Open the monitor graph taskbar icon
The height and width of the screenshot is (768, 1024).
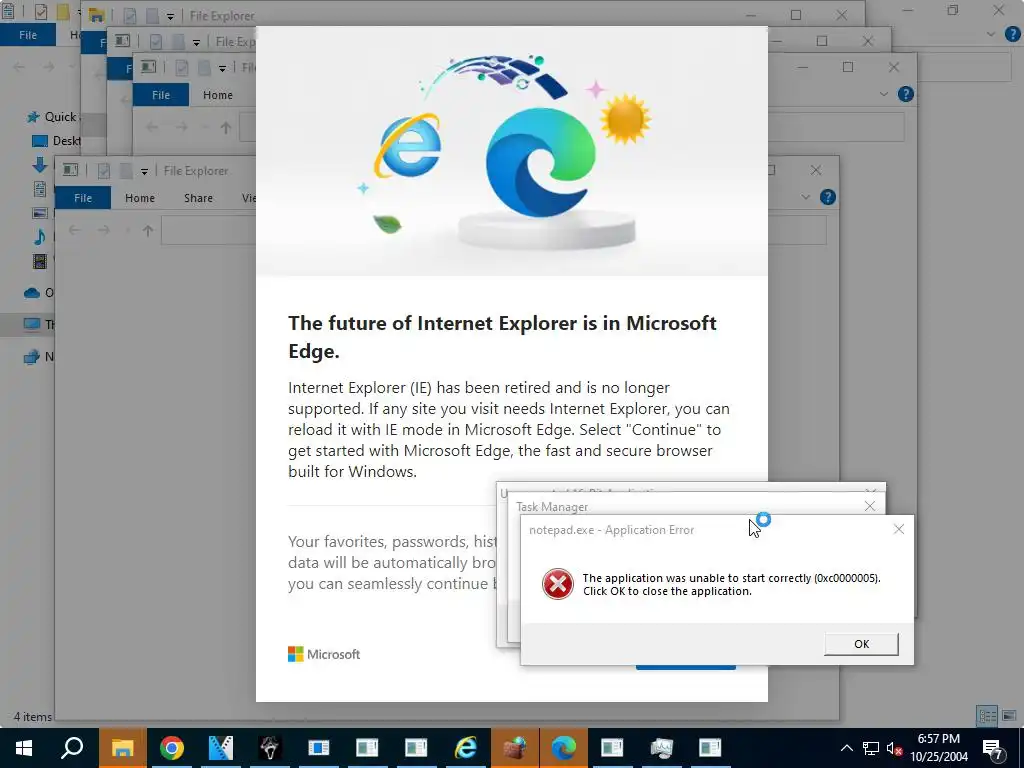pos(662,748)
